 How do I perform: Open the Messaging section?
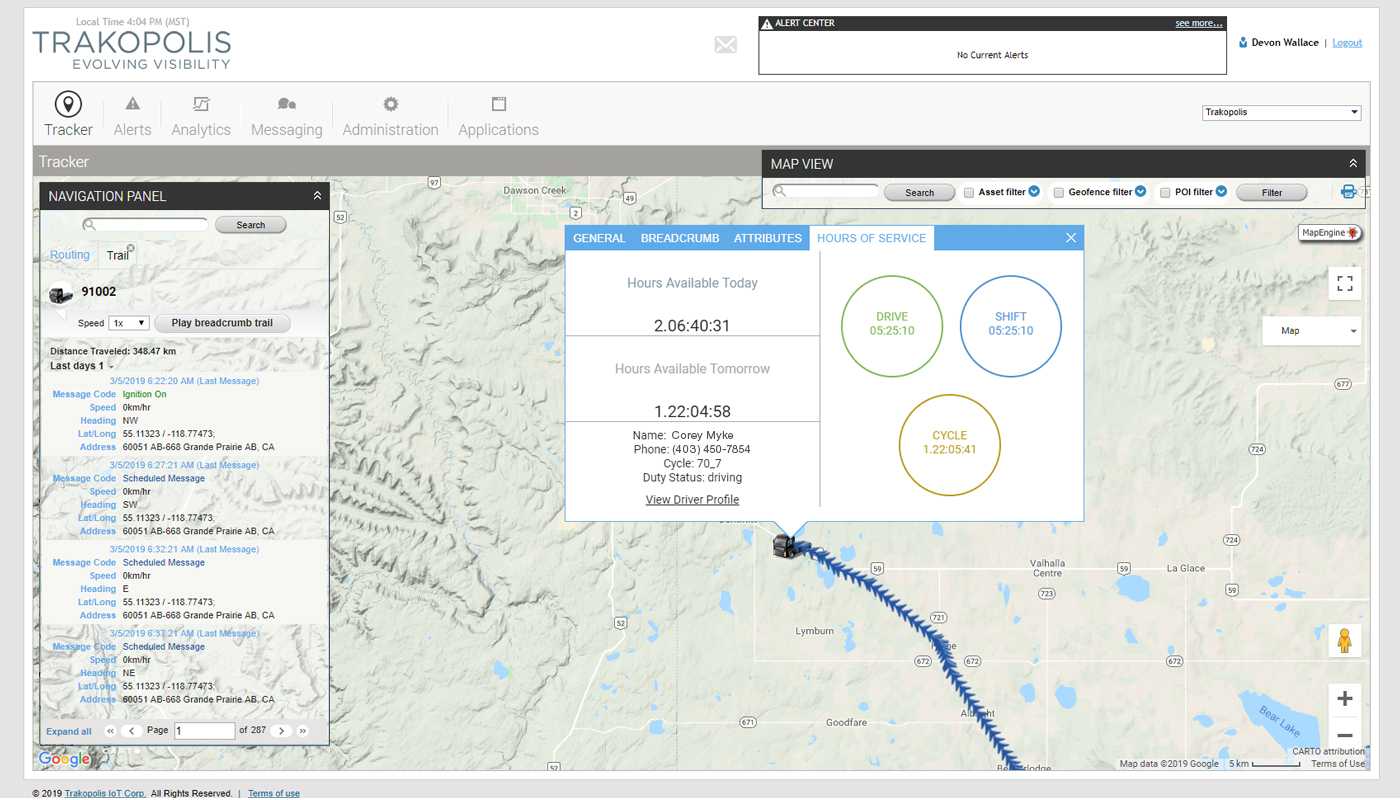coord(287,116)
